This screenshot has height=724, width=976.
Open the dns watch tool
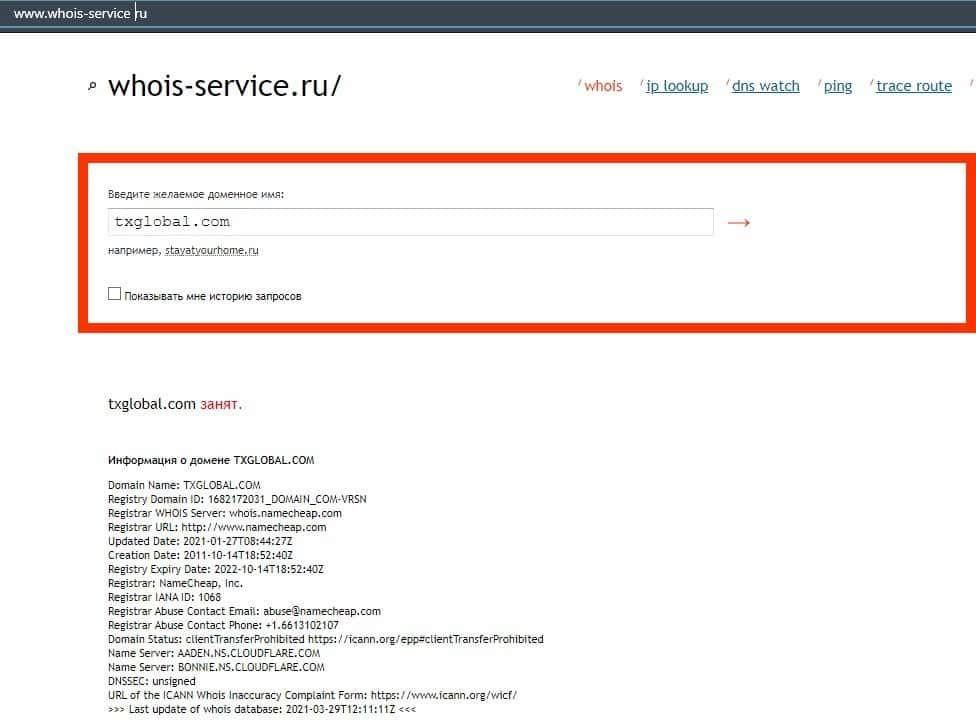coord(766,86)
